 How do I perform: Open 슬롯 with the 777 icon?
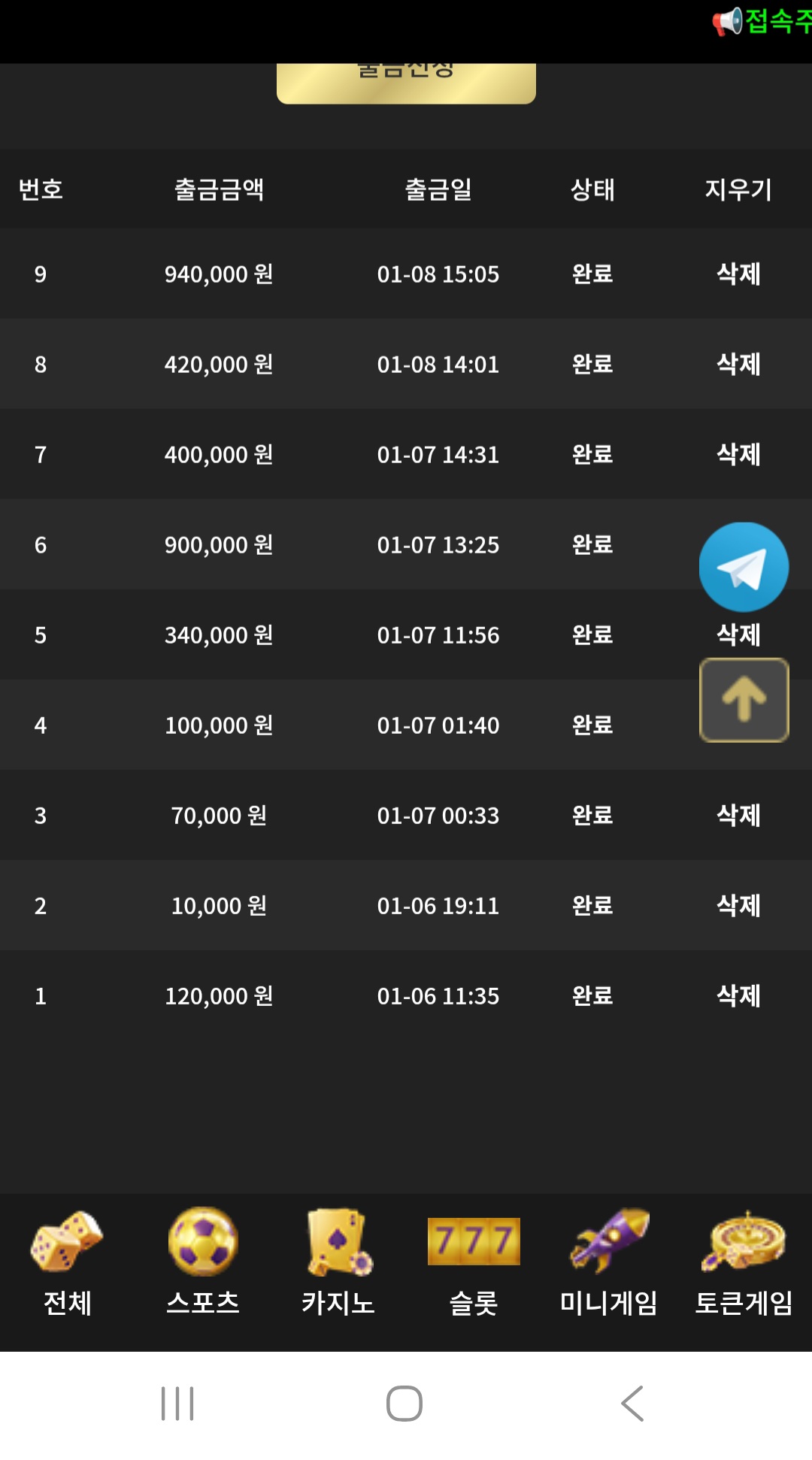pos(474,1241)
